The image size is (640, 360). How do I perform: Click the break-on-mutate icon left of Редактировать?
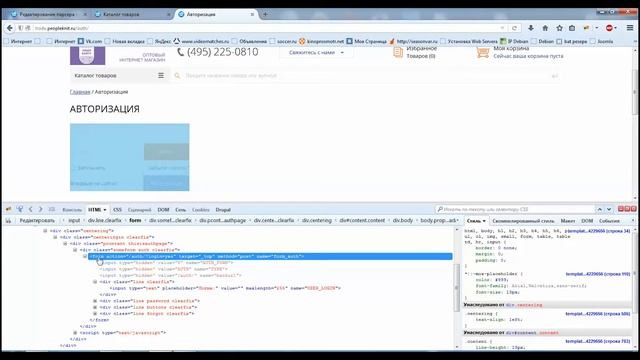coord(8,220)
